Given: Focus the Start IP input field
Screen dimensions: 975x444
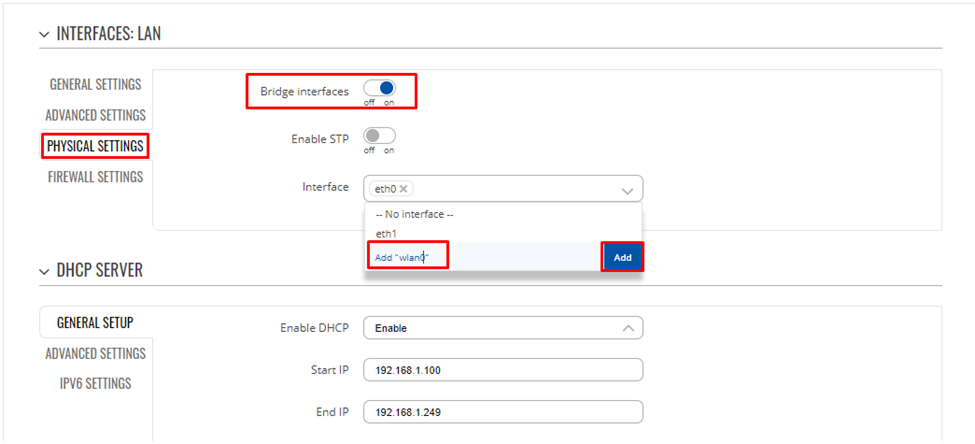Looking at the screenshot, I should [x=502, y=370].
